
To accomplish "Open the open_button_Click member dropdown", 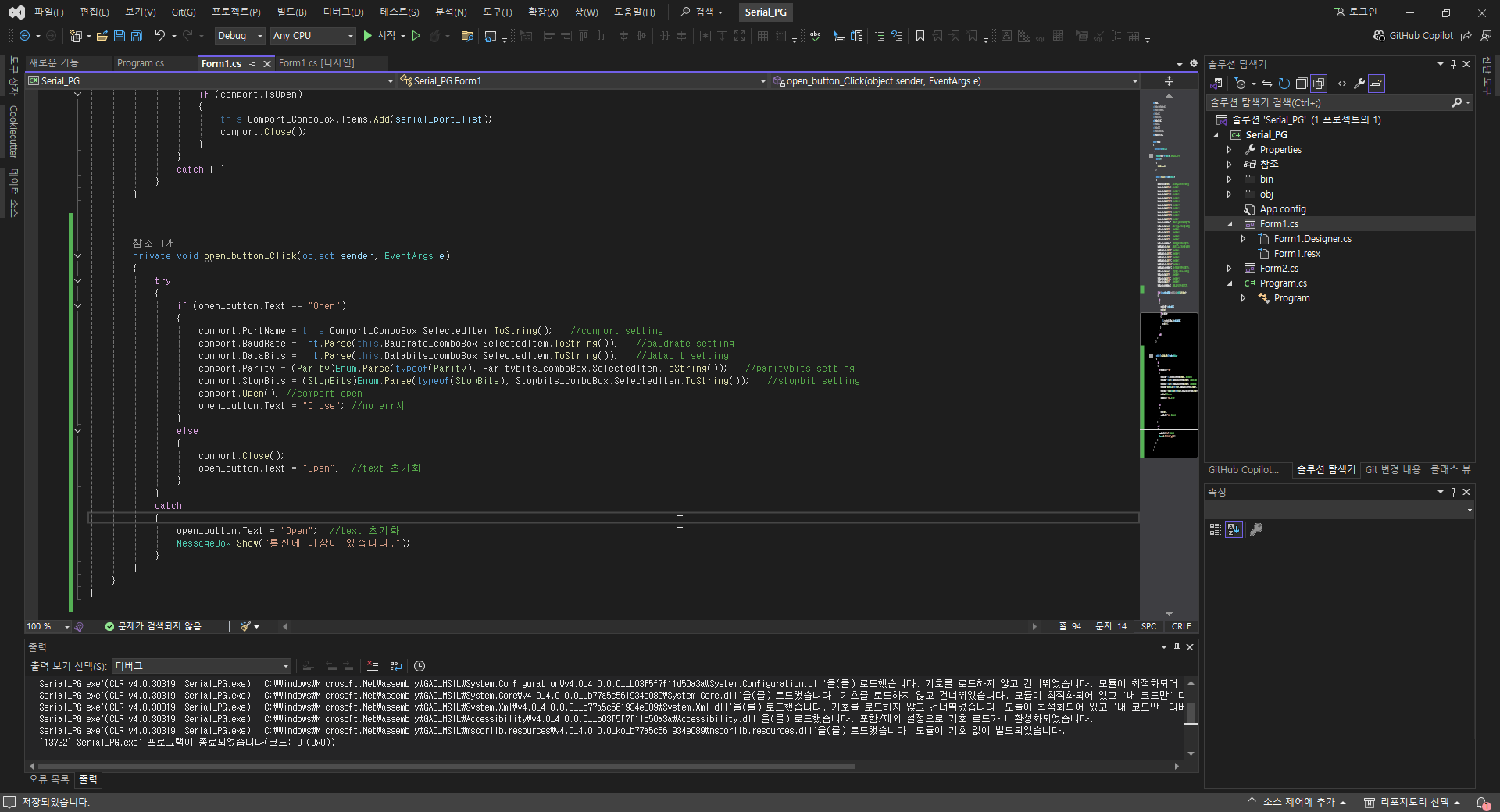I will coord(955,80).
